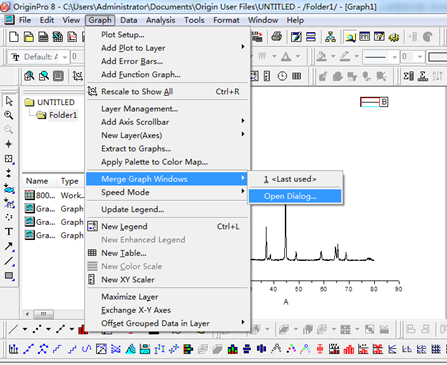Select the Data Selector tool
The image size is (447, 365).
pos(9,173)
